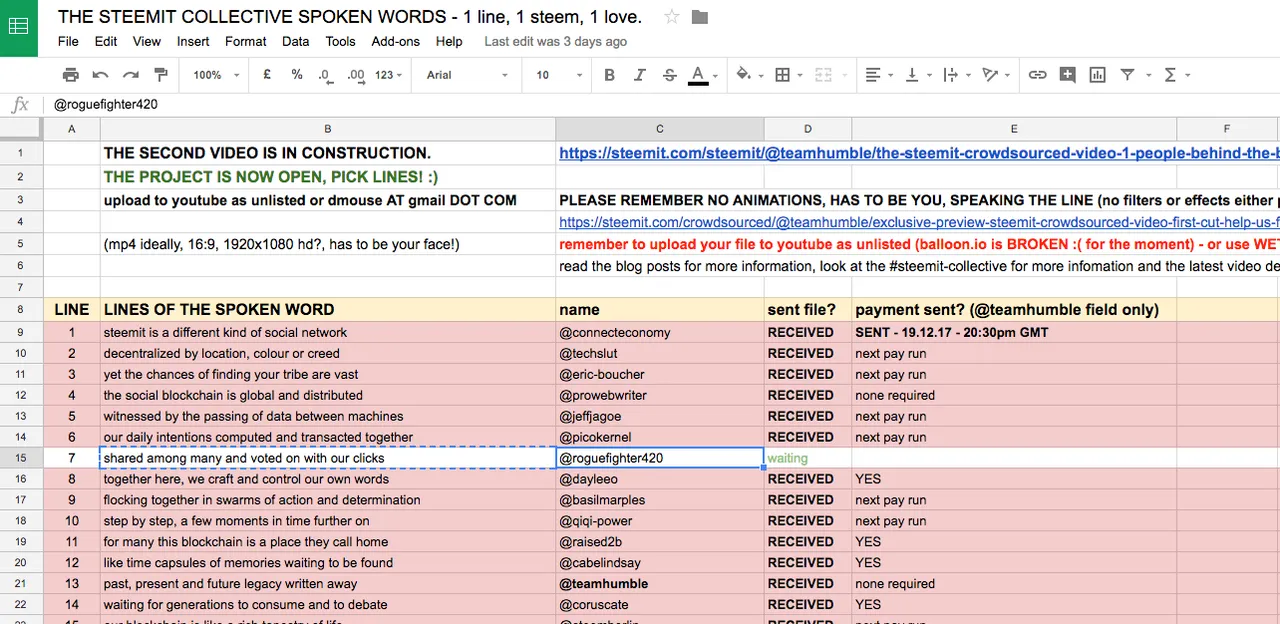Screen dimensions: 1280x624
Task: Click the Insert comment icon
Action: click(1068, 75)
